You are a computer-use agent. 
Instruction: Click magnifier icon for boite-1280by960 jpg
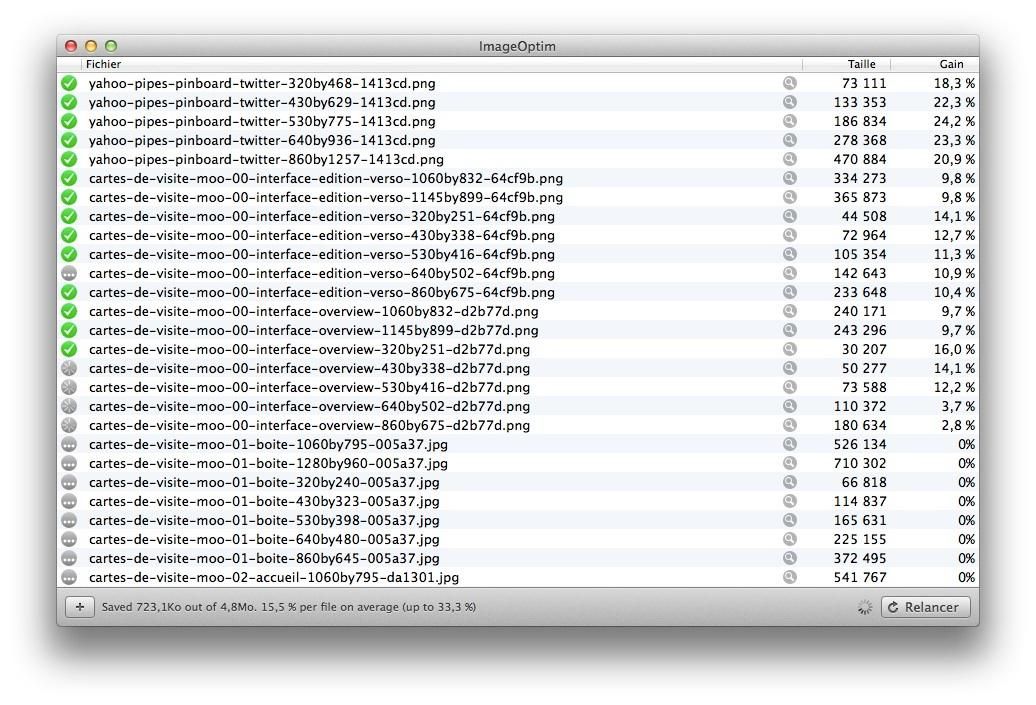[790, 463]
